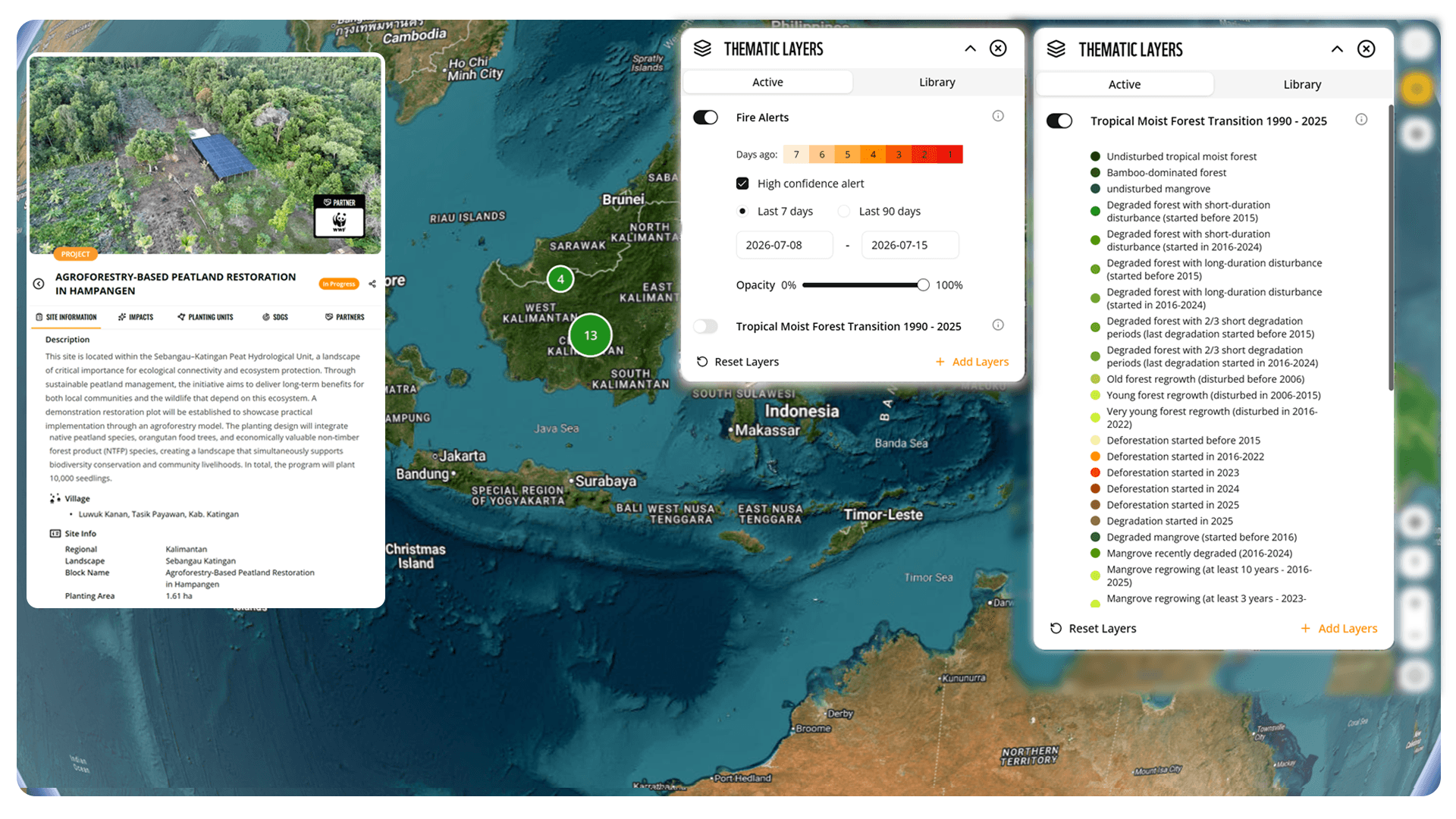Collapse the middle Thematic Layers panel

click(x=970, y=49)
